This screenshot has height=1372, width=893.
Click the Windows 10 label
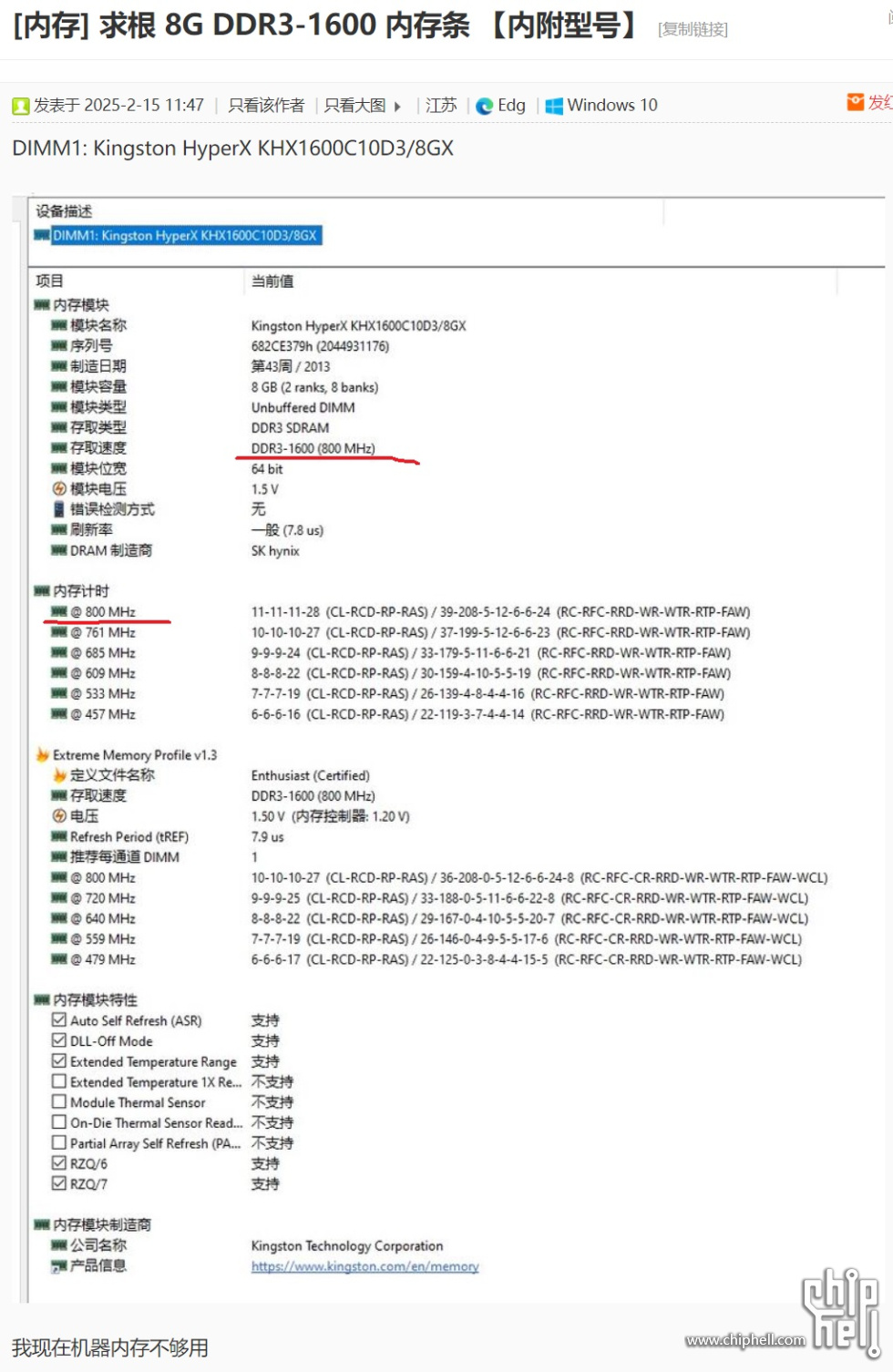tap(612, 106)
